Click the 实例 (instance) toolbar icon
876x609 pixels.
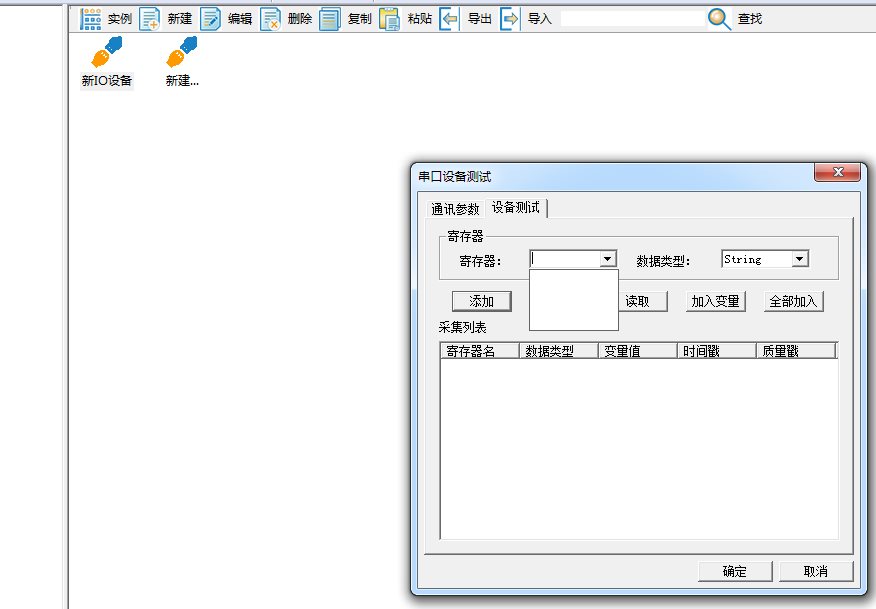pyautogui.click(x=91, y=19)
